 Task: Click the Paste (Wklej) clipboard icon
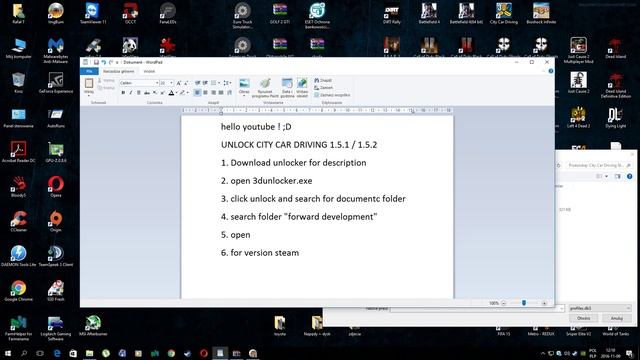tap(89, 83)
